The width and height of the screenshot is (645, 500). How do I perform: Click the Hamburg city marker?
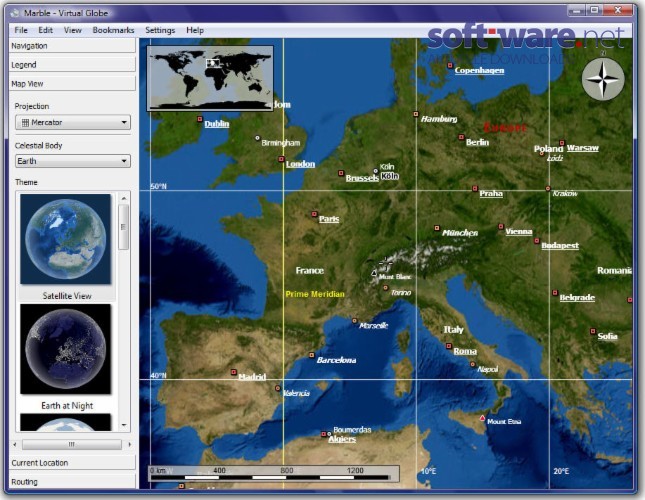pos(416,114)
